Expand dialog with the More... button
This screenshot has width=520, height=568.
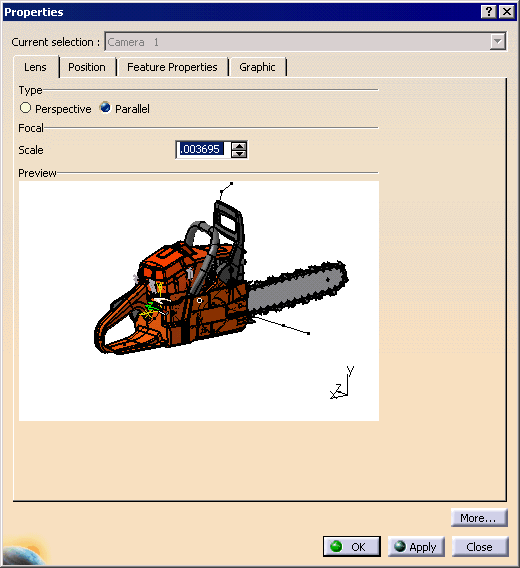tap(479, 518)
